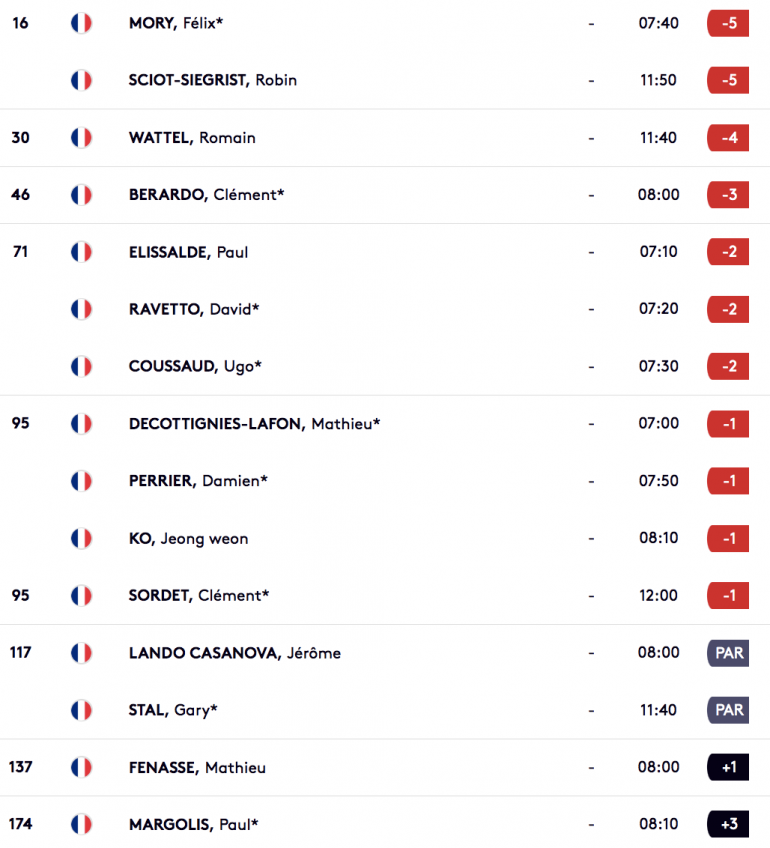Viewport: 770px width, 848px height.
Task: Click the flag icon next to WATTEL, Romain
Action: pos(81,138)
